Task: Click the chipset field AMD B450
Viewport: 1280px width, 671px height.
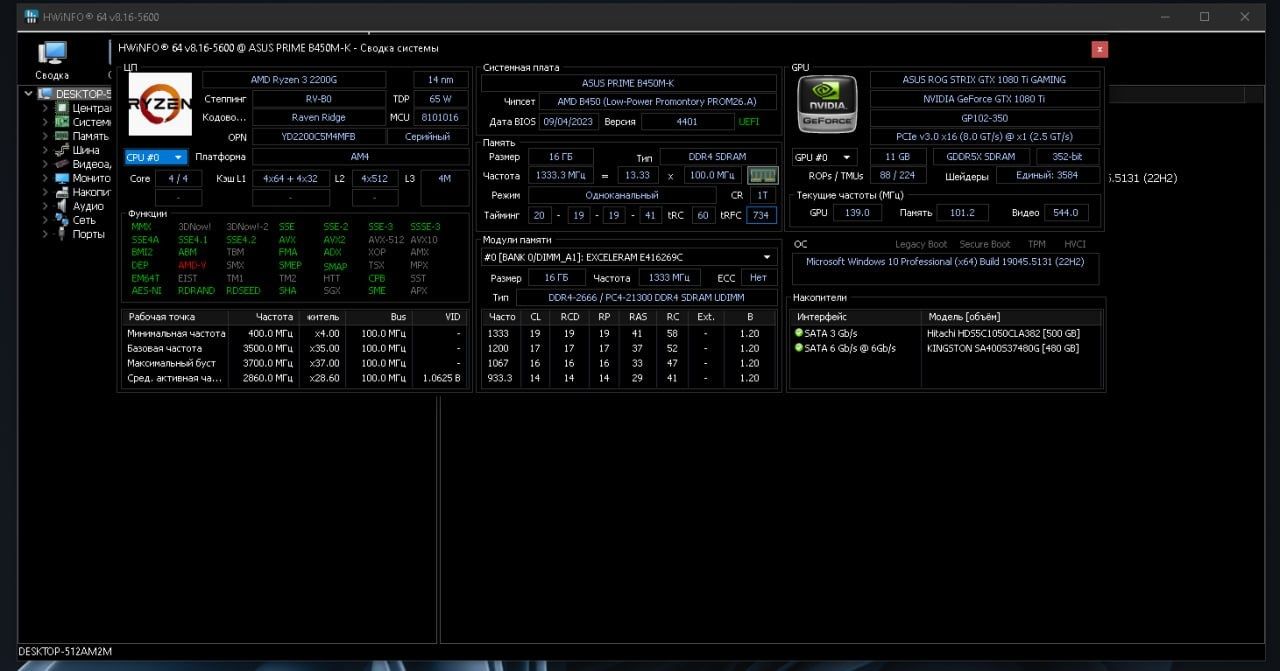Action: [658, 102]
